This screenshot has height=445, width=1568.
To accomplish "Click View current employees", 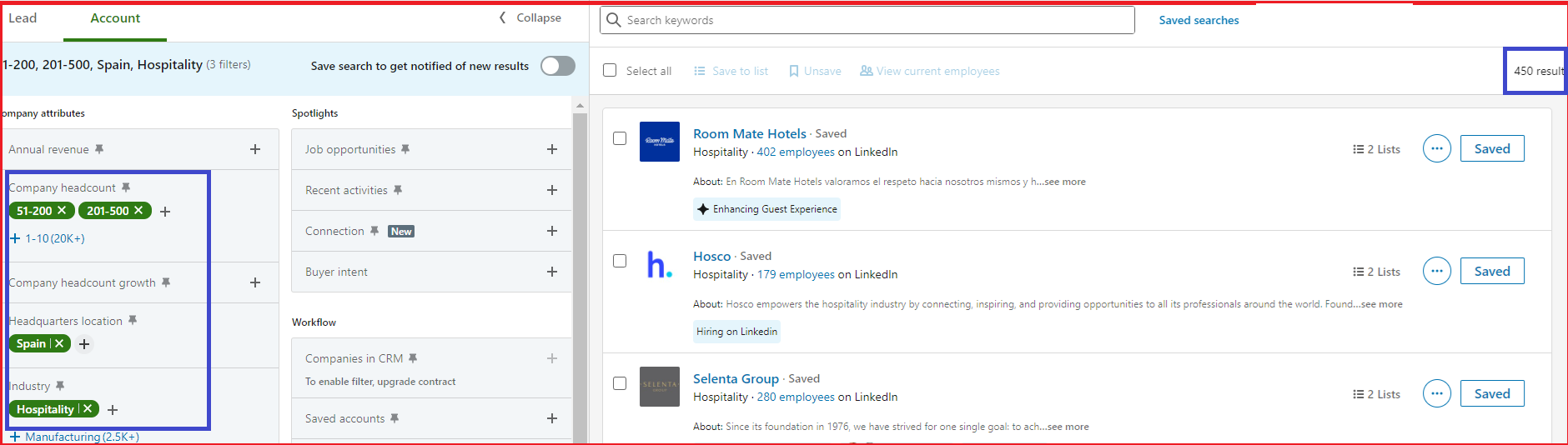I will click(x=930, y=71).
